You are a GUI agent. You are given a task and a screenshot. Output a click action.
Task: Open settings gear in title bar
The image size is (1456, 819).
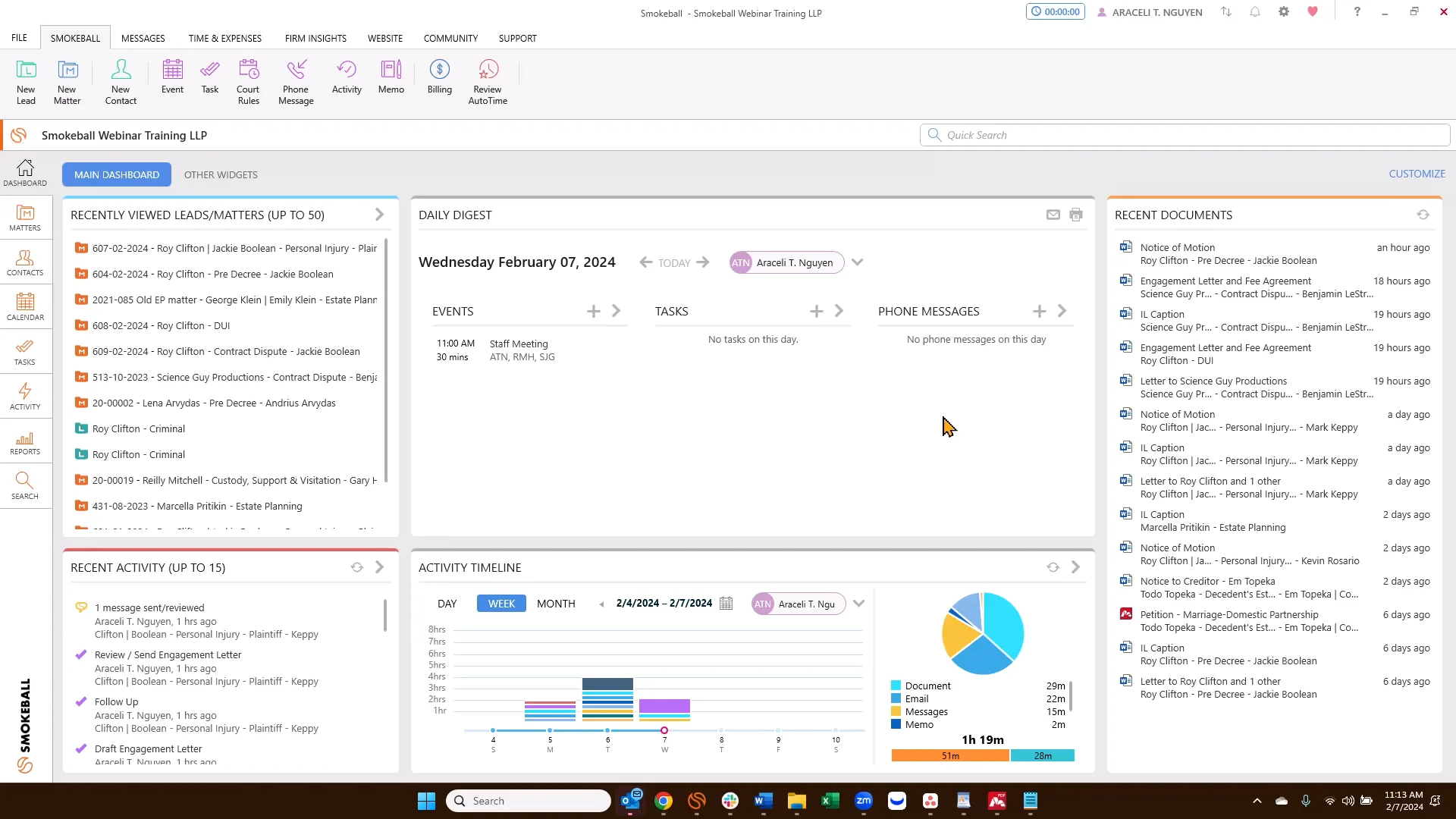1283,12
